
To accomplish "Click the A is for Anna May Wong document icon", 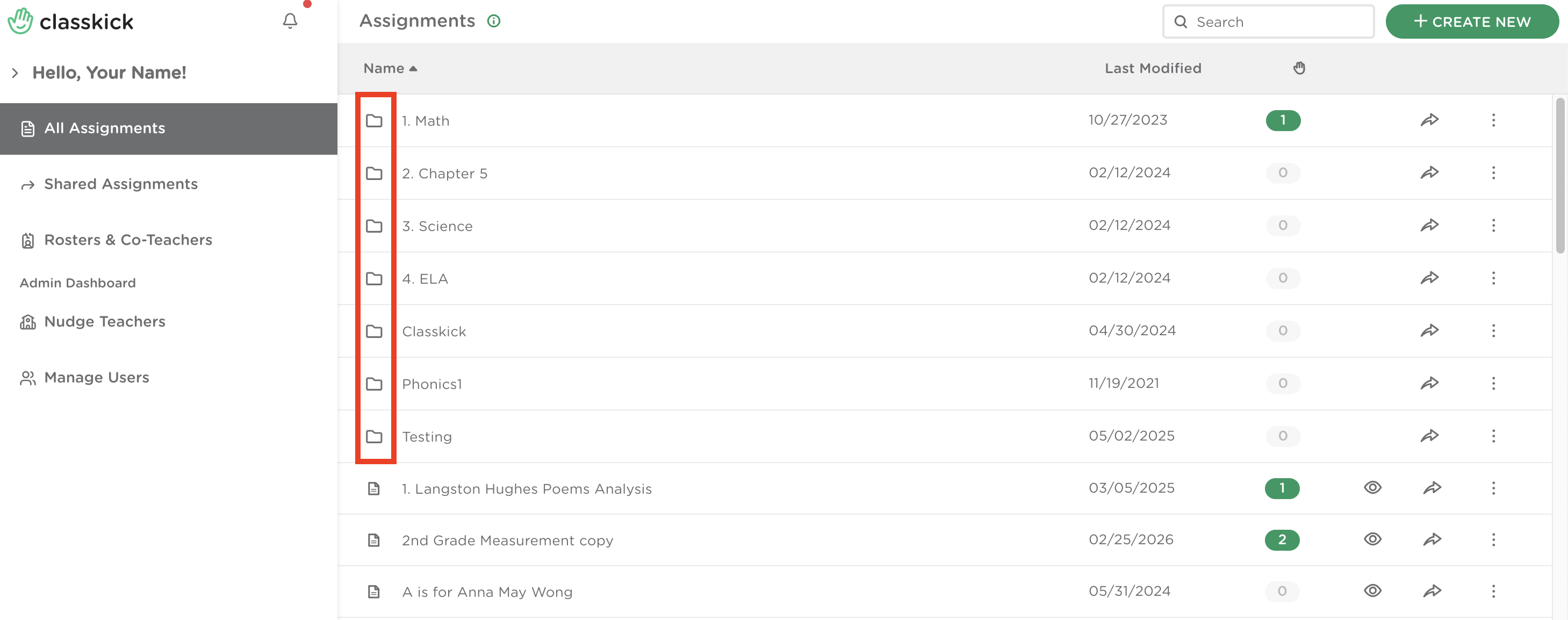I will point(374,592).
